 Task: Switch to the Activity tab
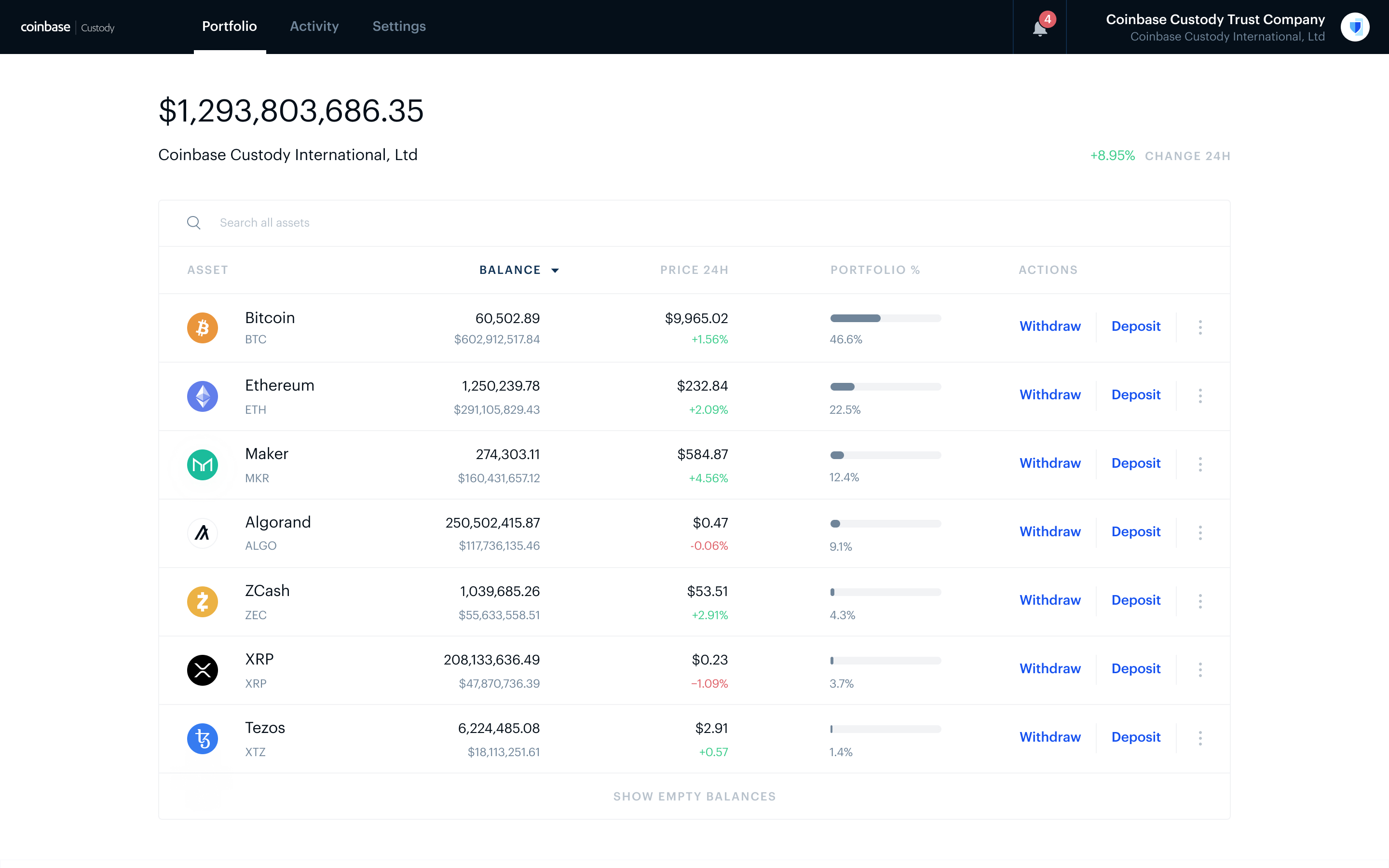pos(314,27)
